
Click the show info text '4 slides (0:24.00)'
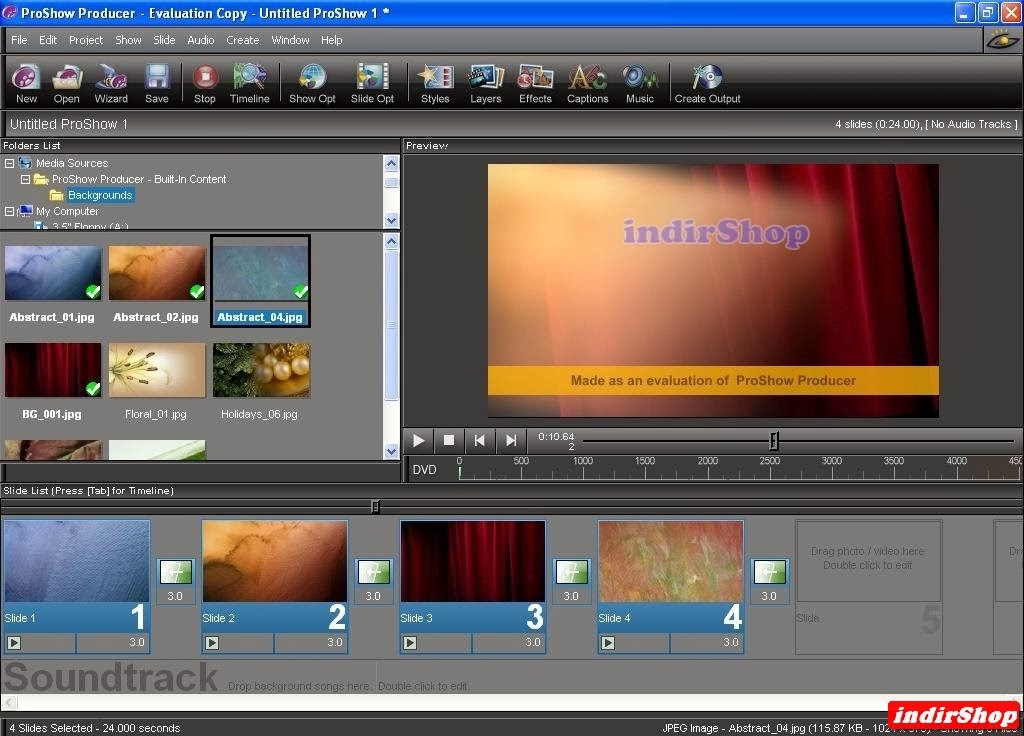click(878, 124)
